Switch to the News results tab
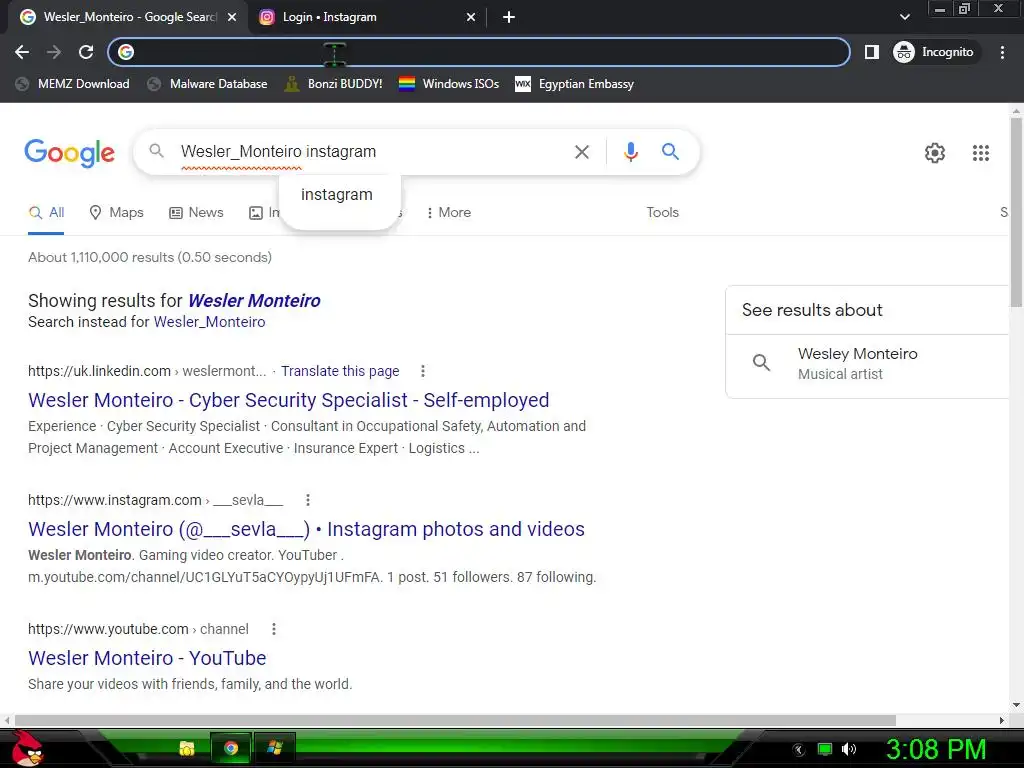Image resolution: width=1024 pixels, height=768 pixels. click(x=196, y=213)
